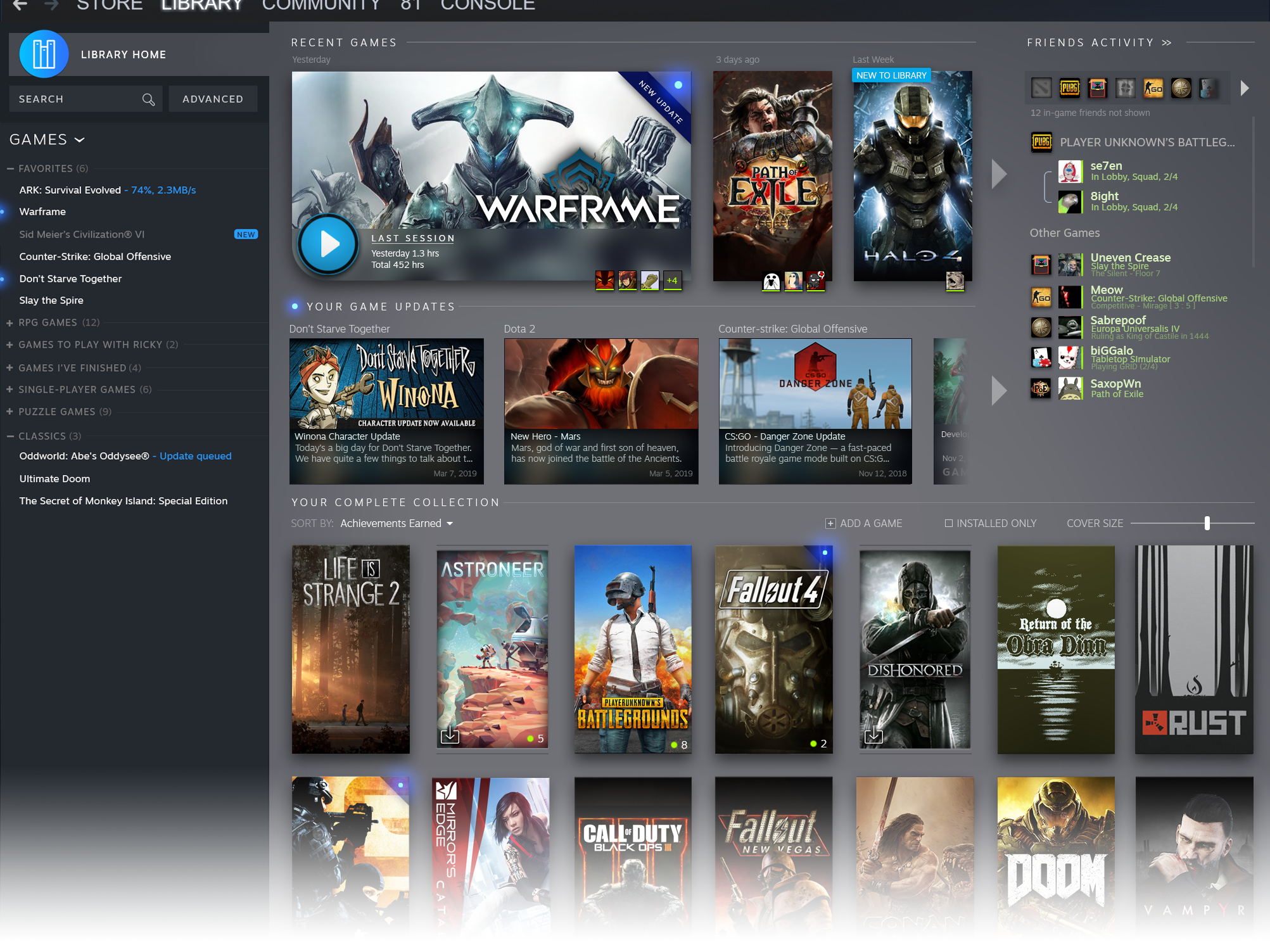
Task: Expand the RPG Games category
Action: pyautogui.click(x=10, y=323)
